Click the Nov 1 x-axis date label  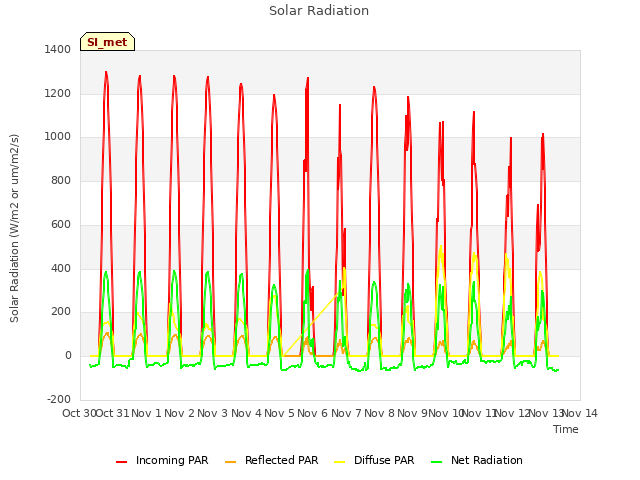pyautogui.click(x=147, y=413)
